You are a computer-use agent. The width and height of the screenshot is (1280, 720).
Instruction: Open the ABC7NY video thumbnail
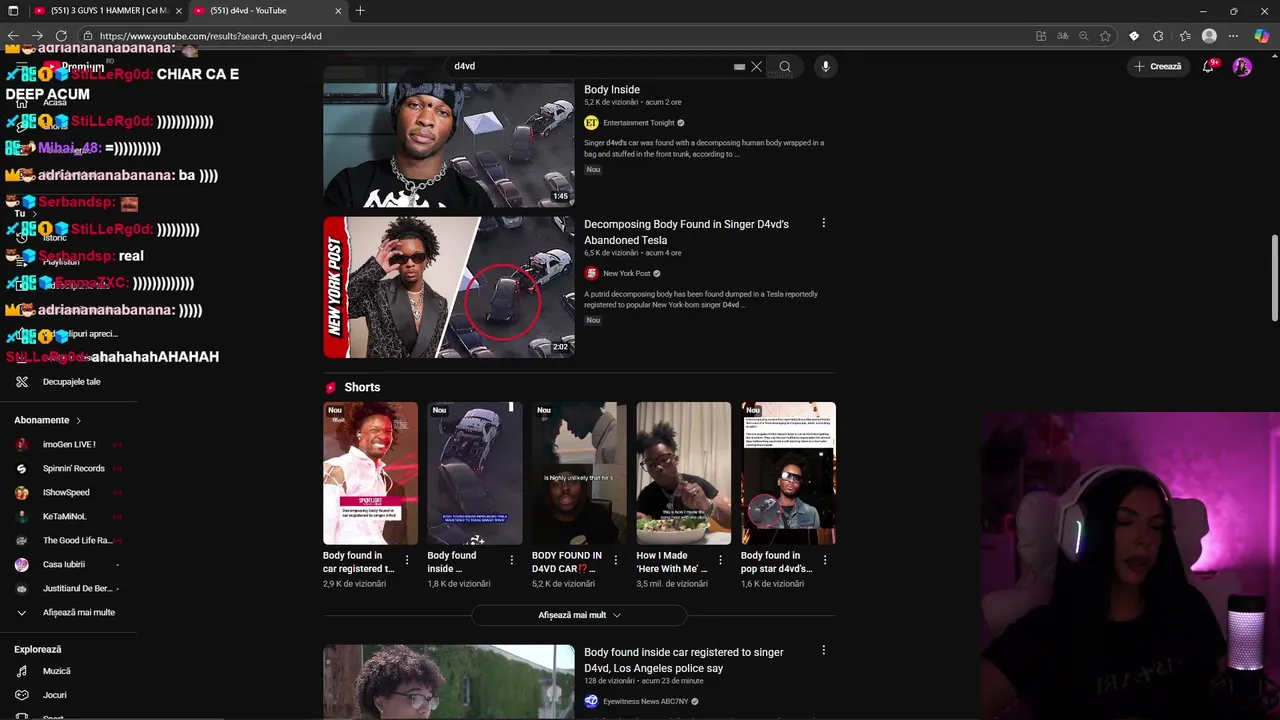point(449,681)
